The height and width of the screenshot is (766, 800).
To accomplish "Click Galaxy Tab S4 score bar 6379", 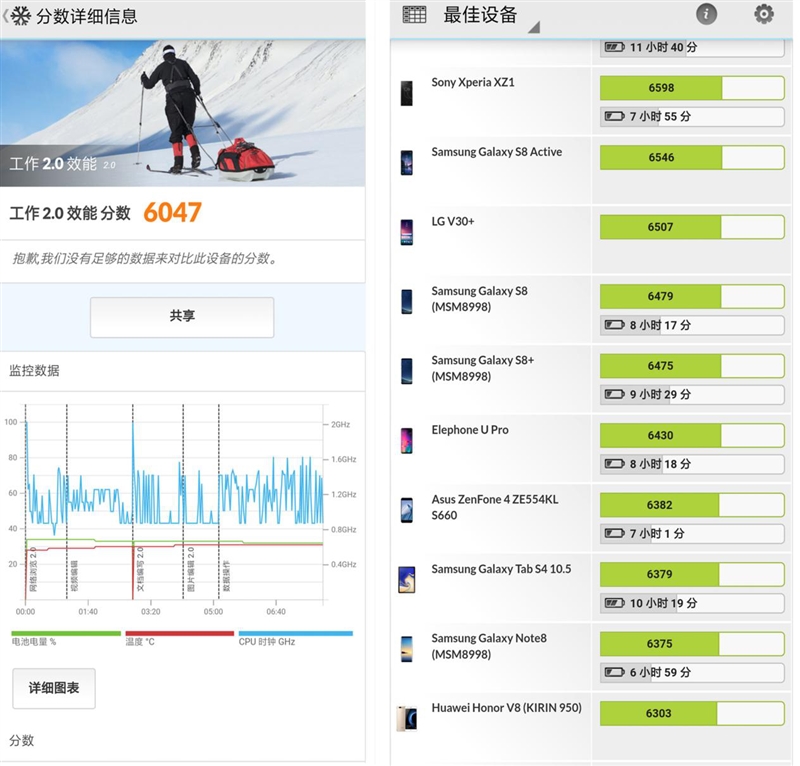I will 692,574.
